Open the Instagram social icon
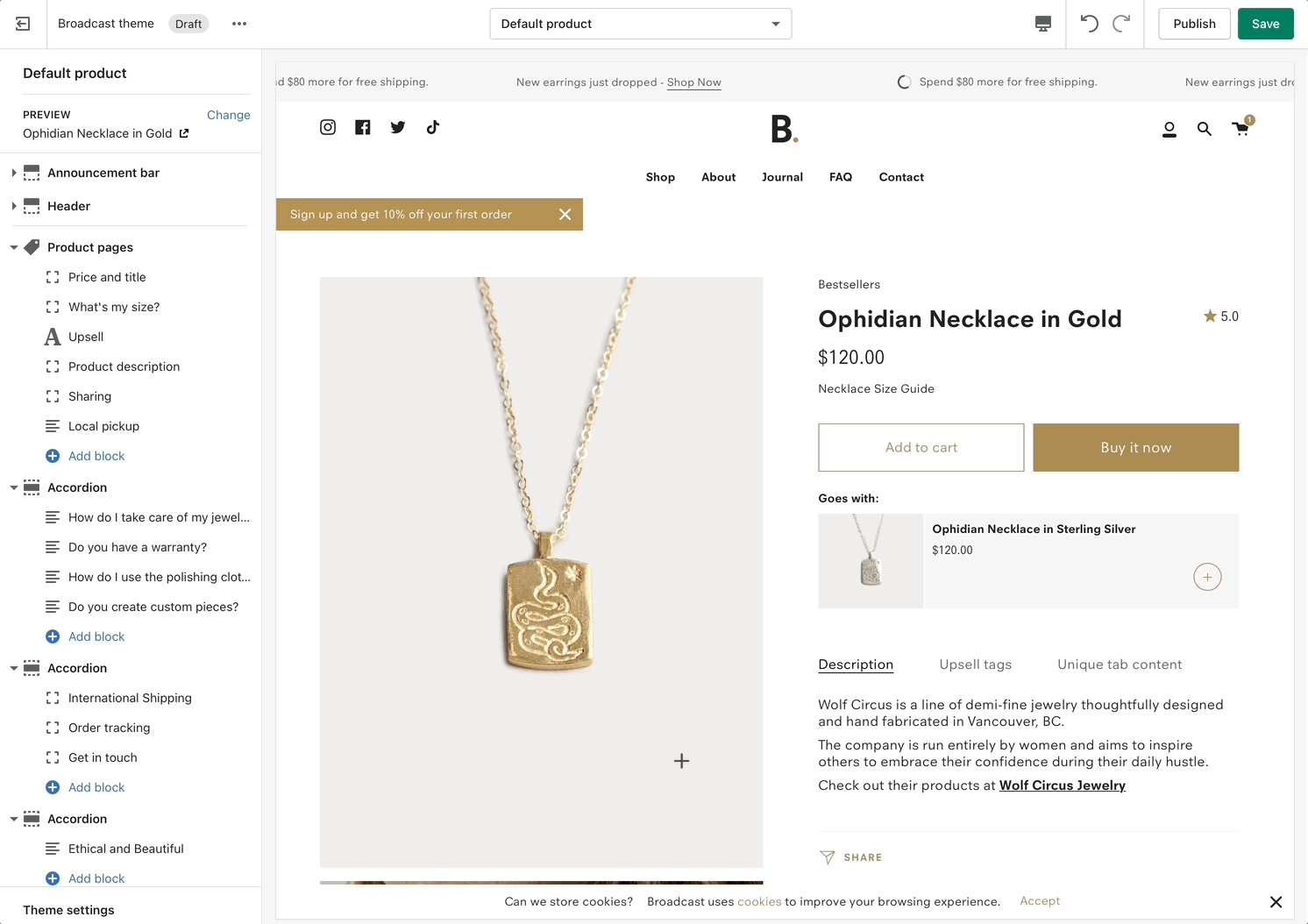Viewport: 1308px width, 924px height. (x=328, y=127)
